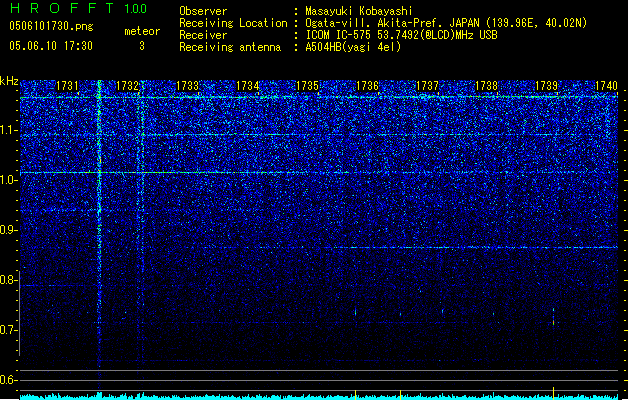The width and height of the screenshot is (629, 400).
Task: Click the 1734 time marker
Action: [247, 86]
